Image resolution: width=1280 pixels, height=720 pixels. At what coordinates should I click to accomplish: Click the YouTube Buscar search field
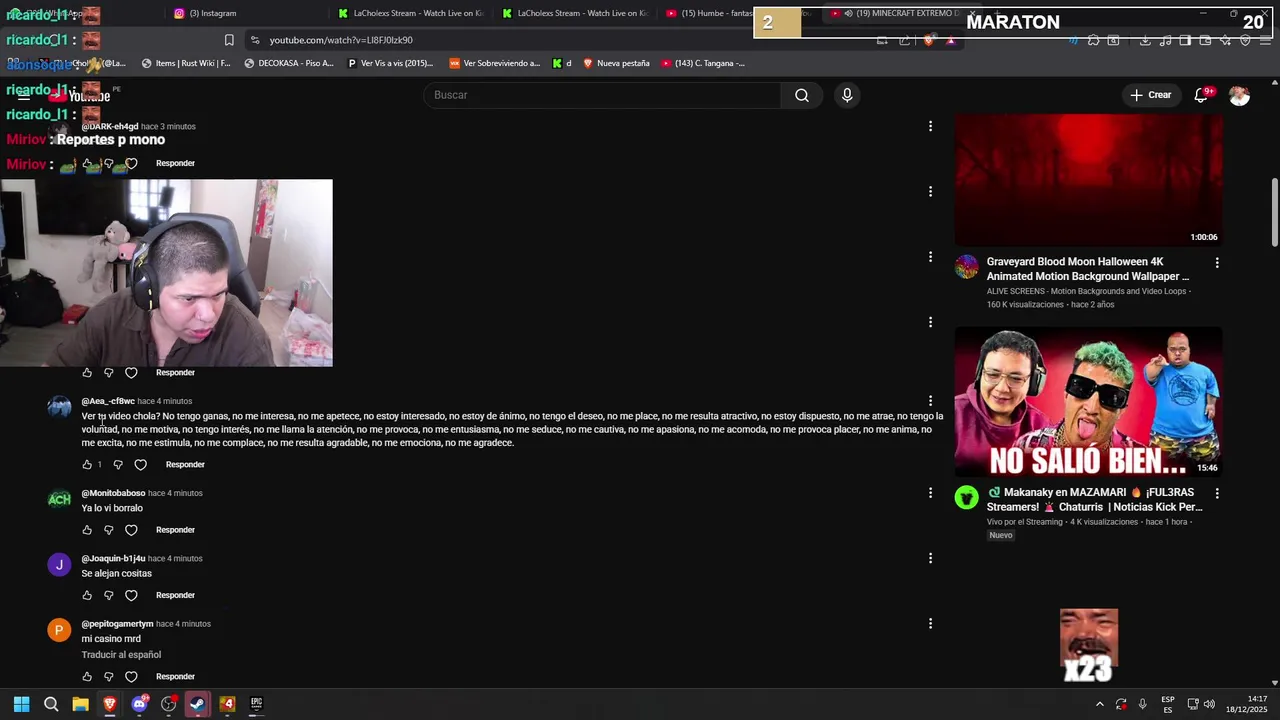(x=602, y=95)
